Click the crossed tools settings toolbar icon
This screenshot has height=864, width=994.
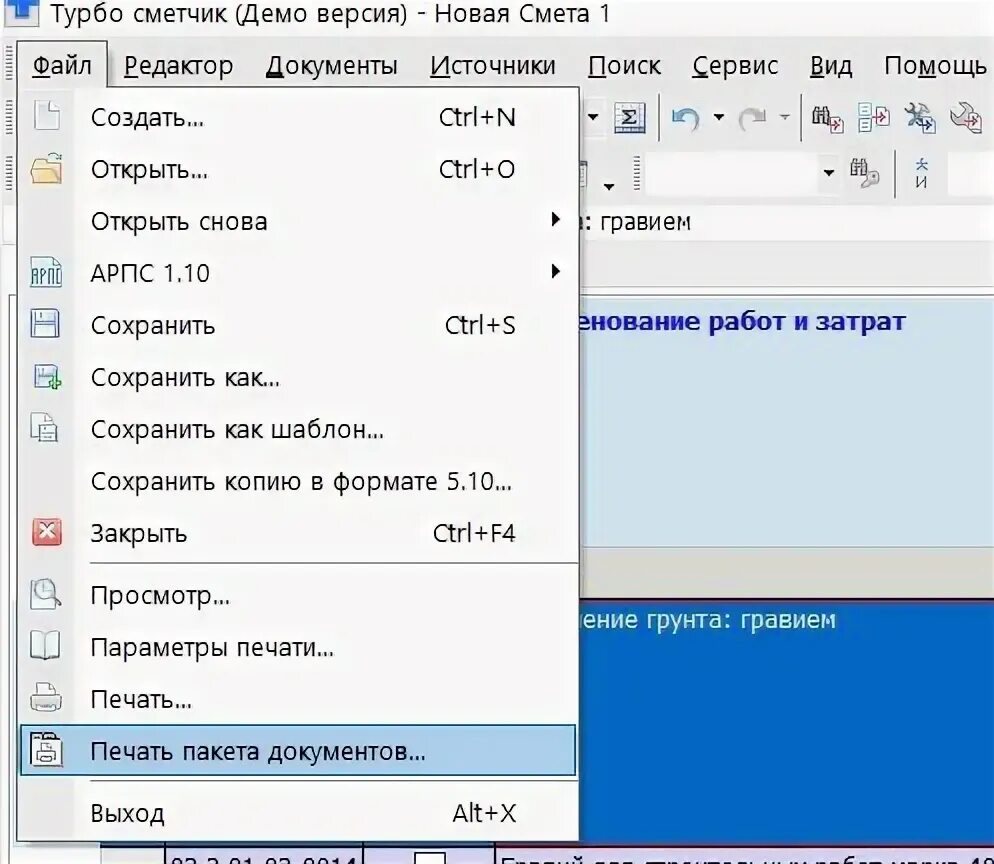[x=920, y=118]
